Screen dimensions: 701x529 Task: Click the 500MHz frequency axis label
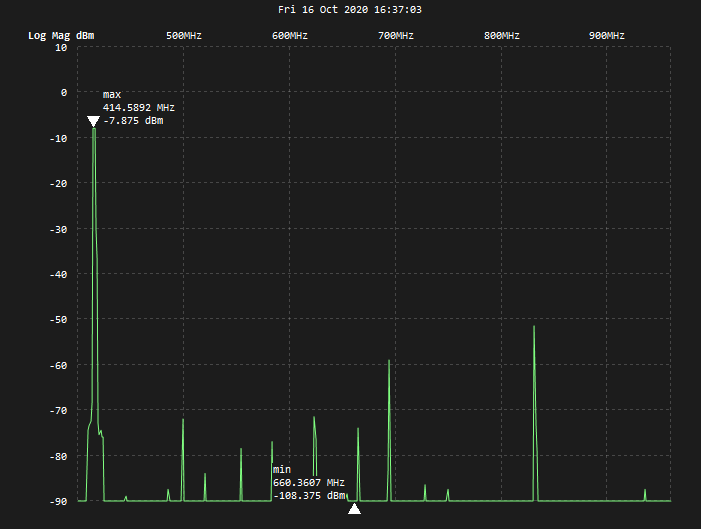pos(184,36)
